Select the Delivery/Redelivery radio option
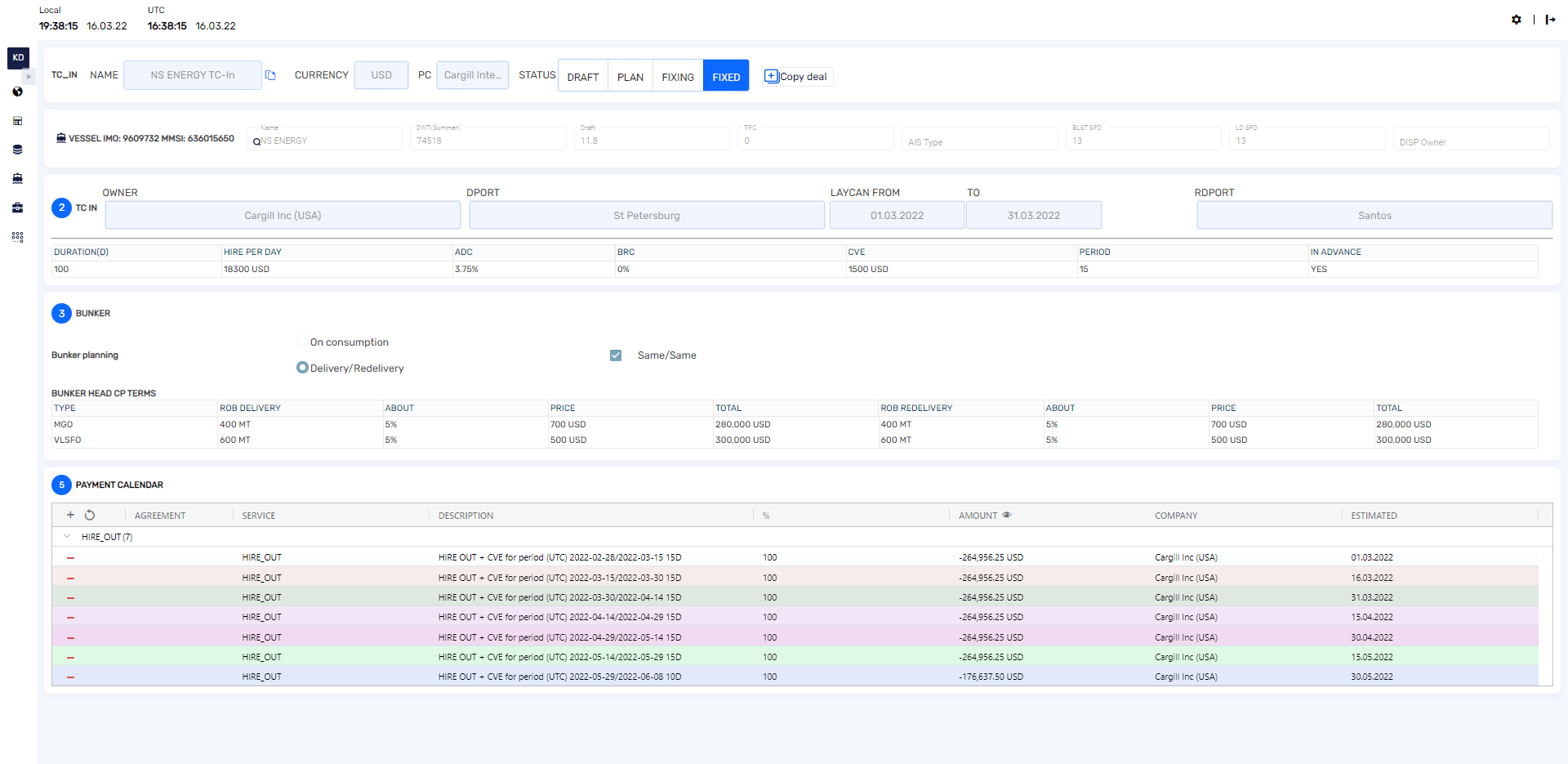Screen dimensions: 1568x764 coord(302,368)
